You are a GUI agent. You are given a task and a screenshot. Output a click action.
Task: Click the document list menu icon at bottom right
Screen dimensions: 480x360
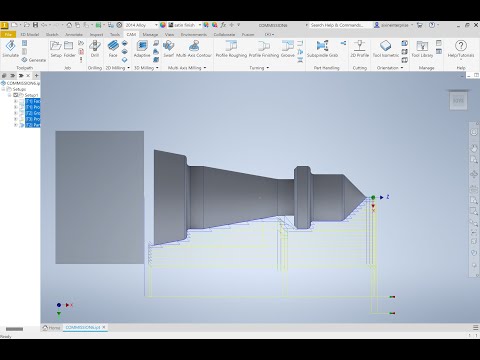point(475,328)
